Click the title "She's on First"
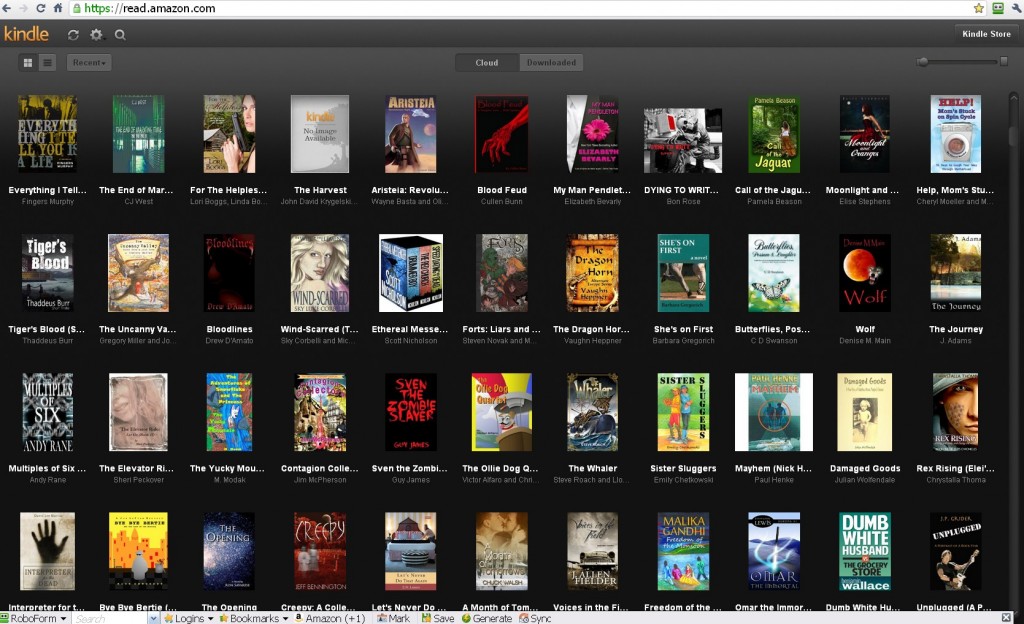The height and width of the screenshot is (624, 1024). [683, 329]
